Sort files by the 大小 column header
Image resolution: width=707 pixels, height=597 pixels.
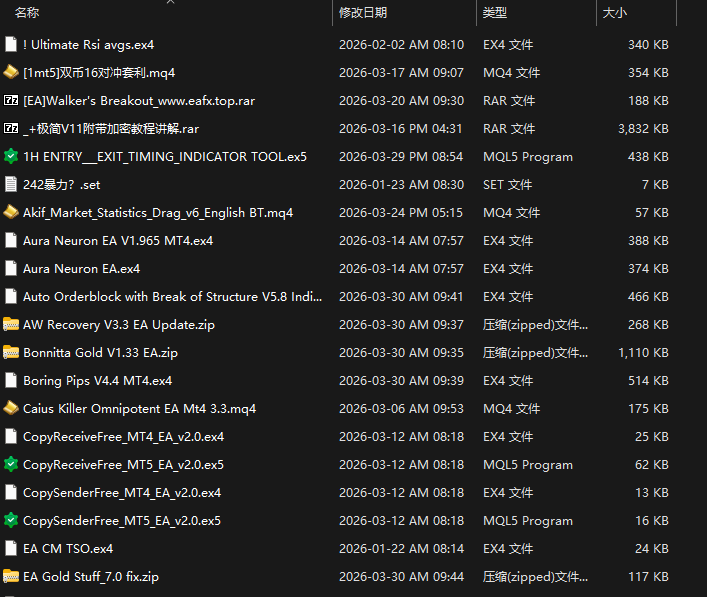[x=615, y=13]
